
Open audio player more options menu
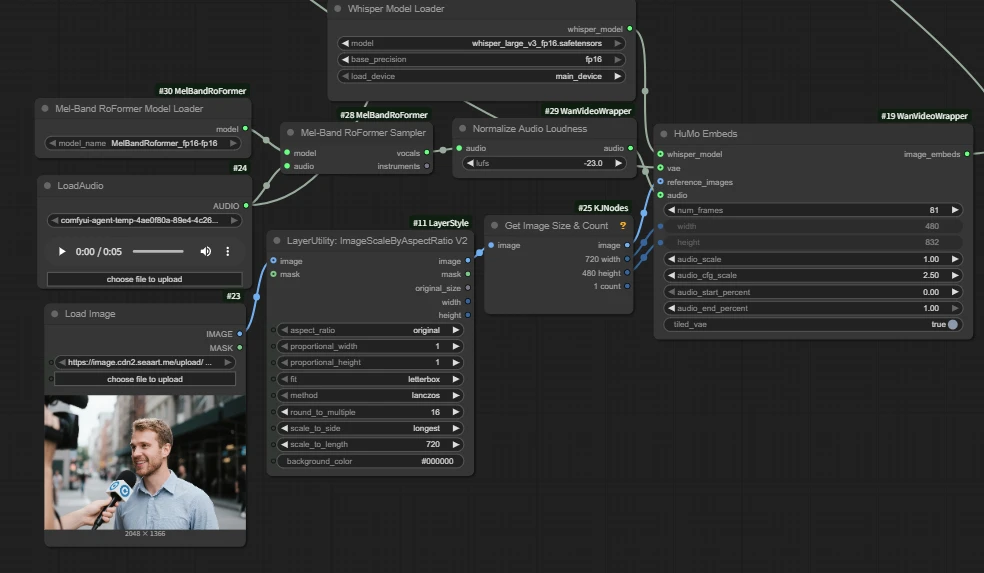point(228,252)
